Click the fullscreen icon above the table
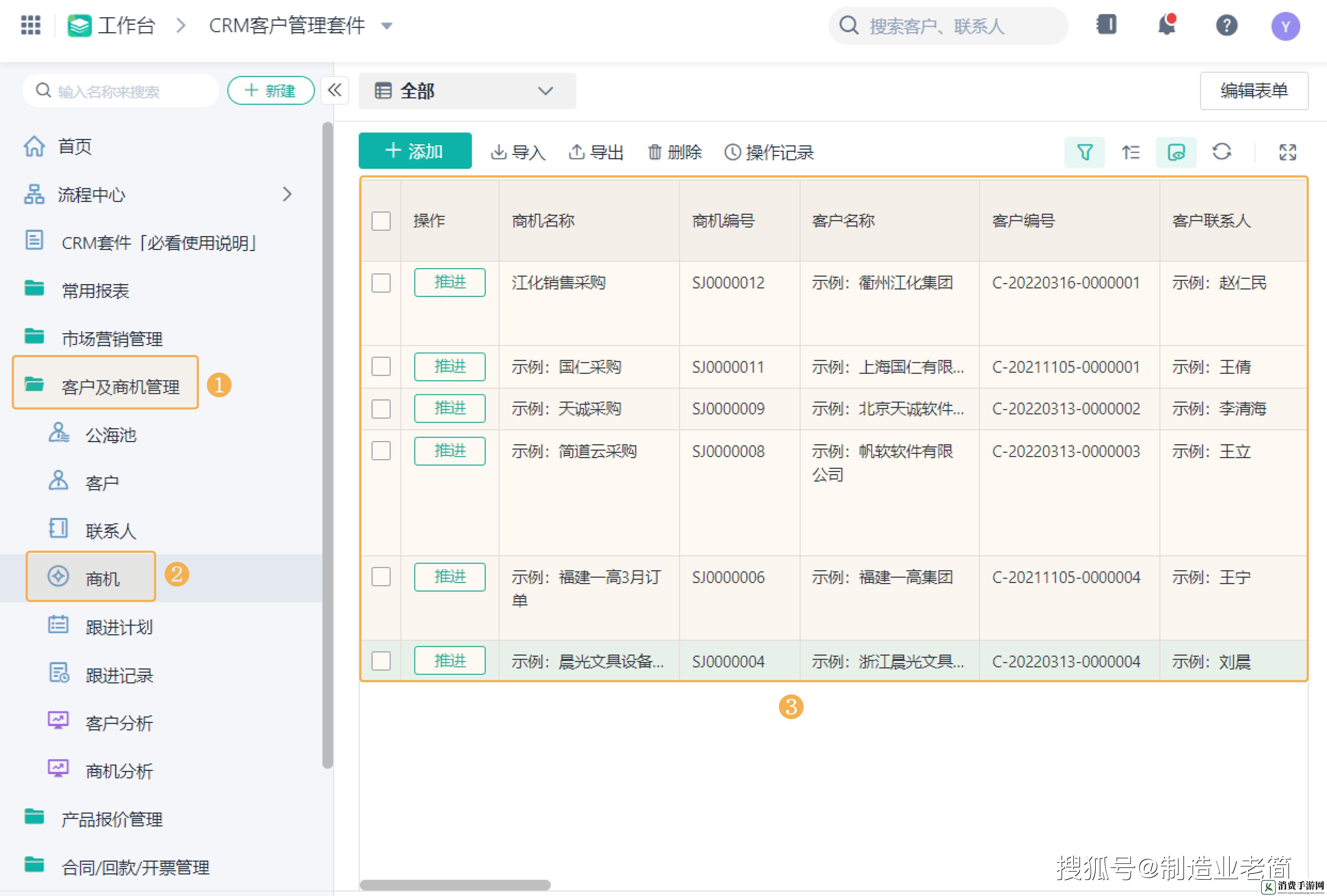 click(1288, 152)
